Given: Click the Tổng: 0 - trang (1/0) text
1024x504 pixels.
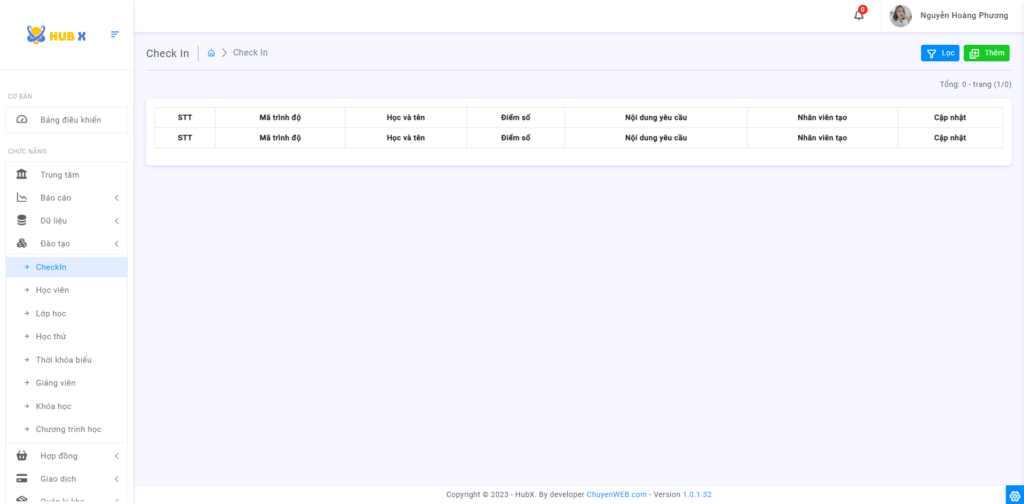Looking at the screenshot, I should point(975,85).
